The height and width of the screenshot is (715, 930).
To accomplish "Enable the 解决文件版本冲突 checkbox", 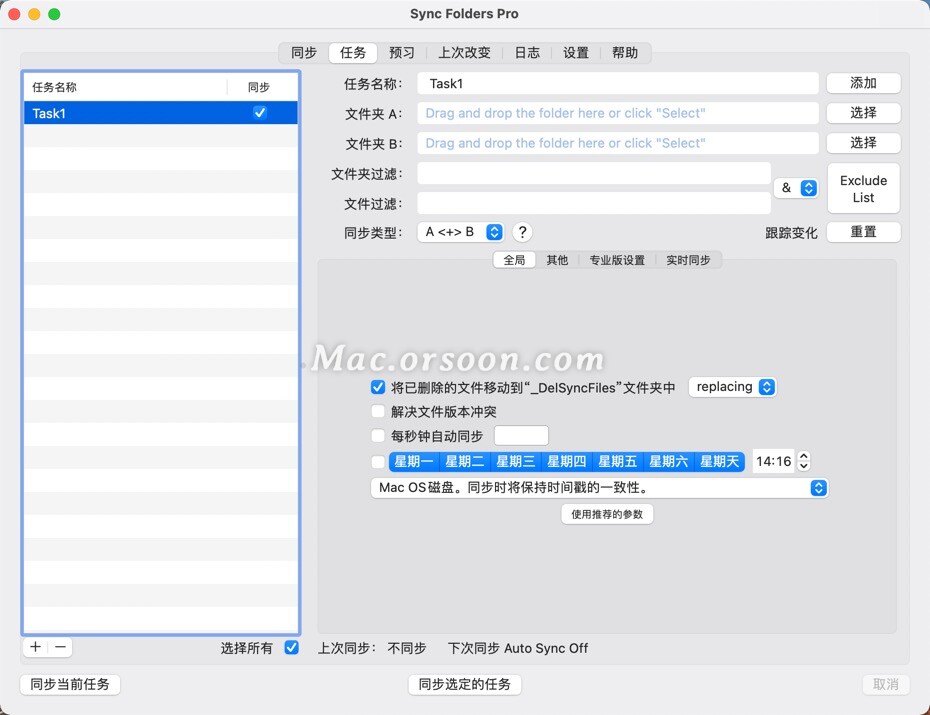I will coord(378,411).
